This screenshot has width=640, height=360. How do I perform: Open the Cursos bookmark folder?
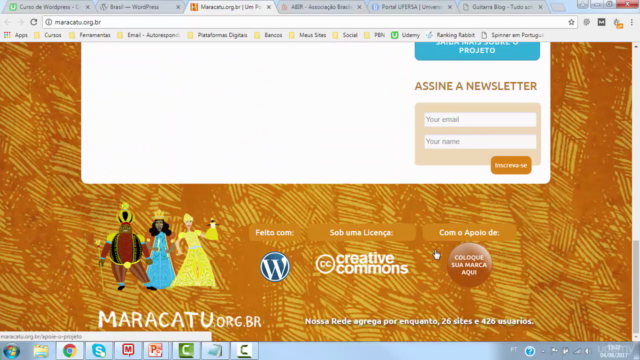pyautogui.click(x=48, y=35)
